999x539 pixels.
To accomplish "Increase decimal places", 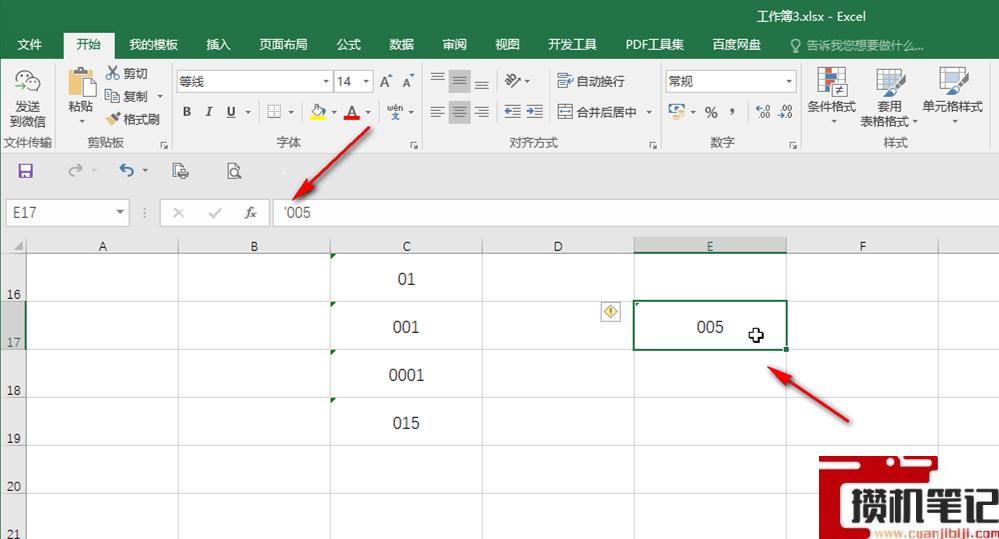I will [763, 112].
